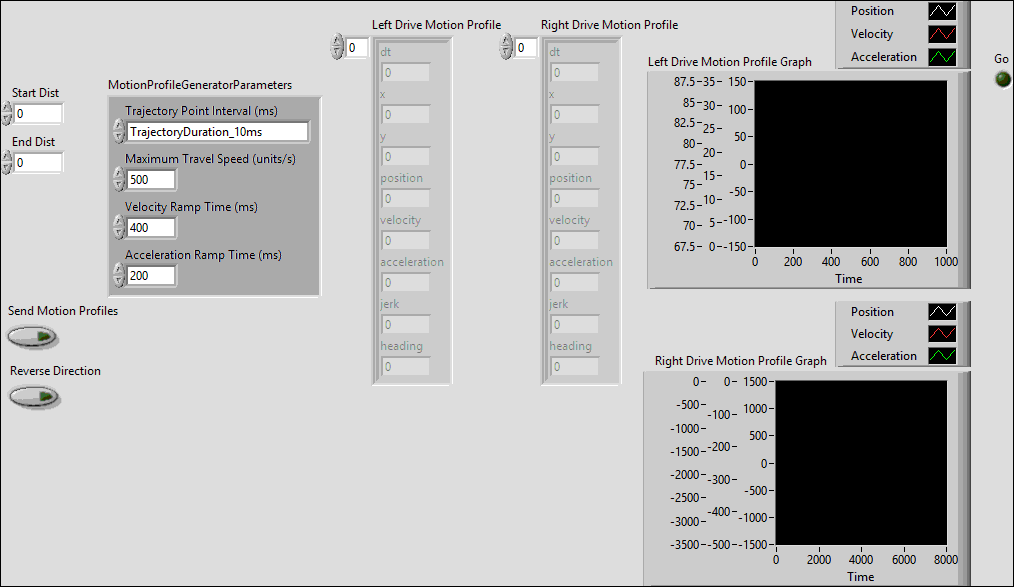The height and width of the screenshot is (587, 1014).
Task: Click the decrement arrow for Velocity Ramp Time
Action: coord(118,232)
